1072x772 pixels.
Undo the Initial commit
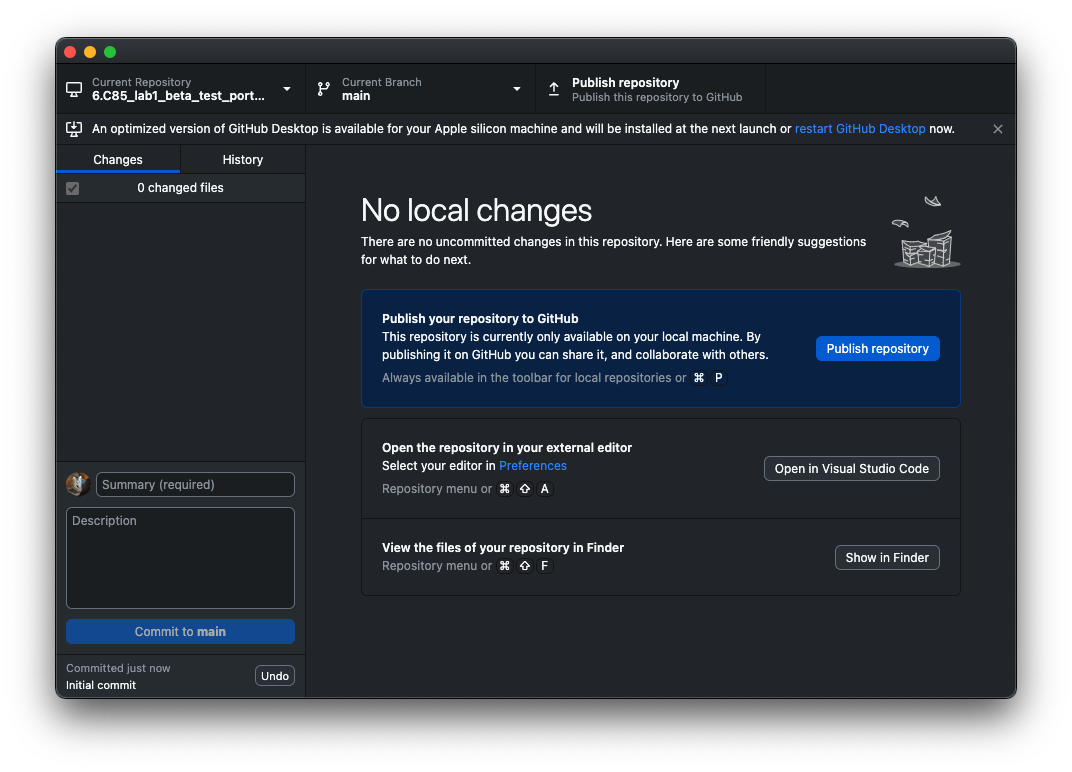click(x=274, y=676)
